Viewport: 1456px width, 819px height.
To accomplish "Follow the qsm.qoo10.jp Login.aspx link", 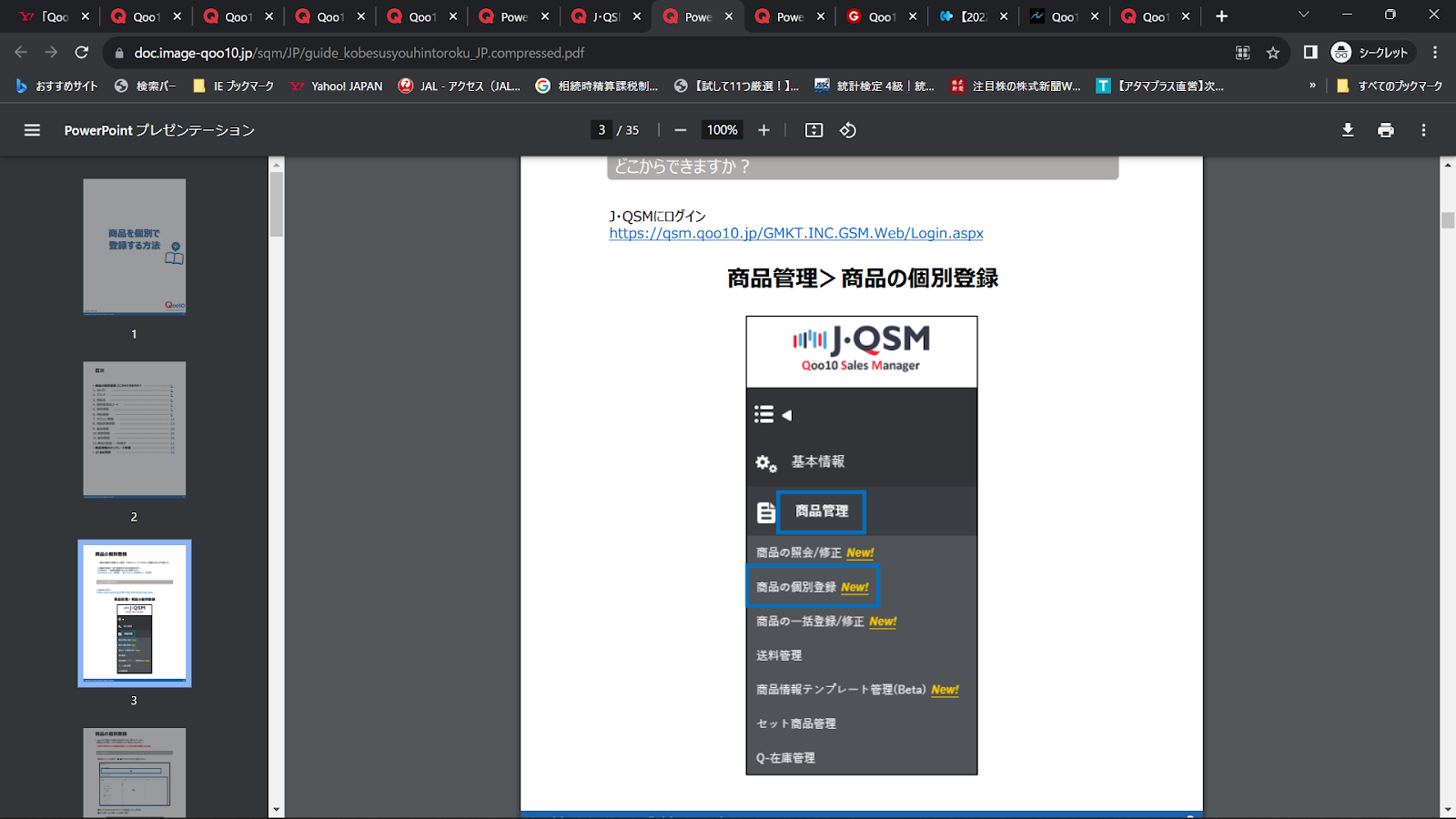I will click(x=796, y=233).
